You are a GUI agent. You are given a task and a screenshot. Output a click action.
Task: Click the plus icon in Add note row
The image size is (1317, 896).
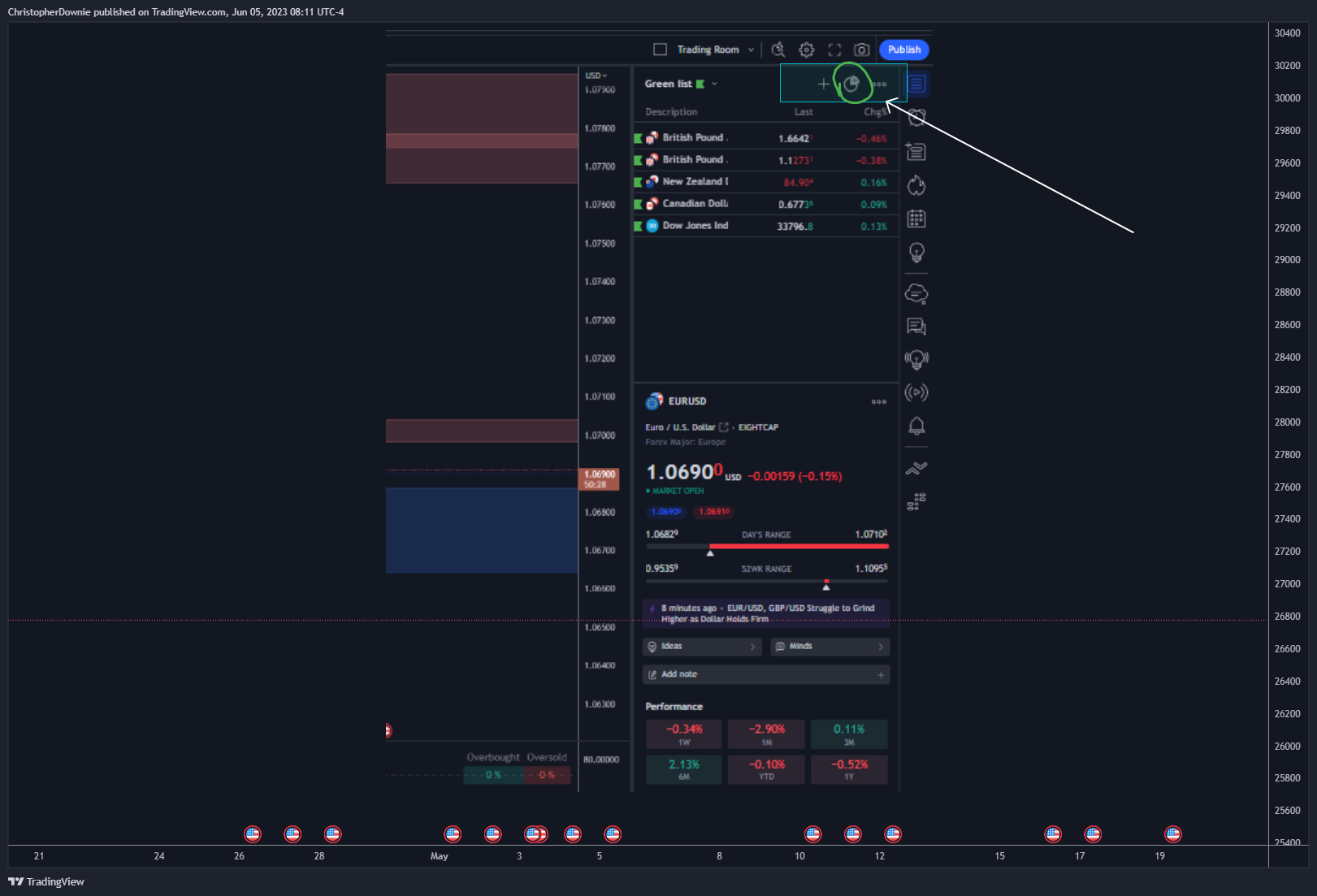point(881,675)
